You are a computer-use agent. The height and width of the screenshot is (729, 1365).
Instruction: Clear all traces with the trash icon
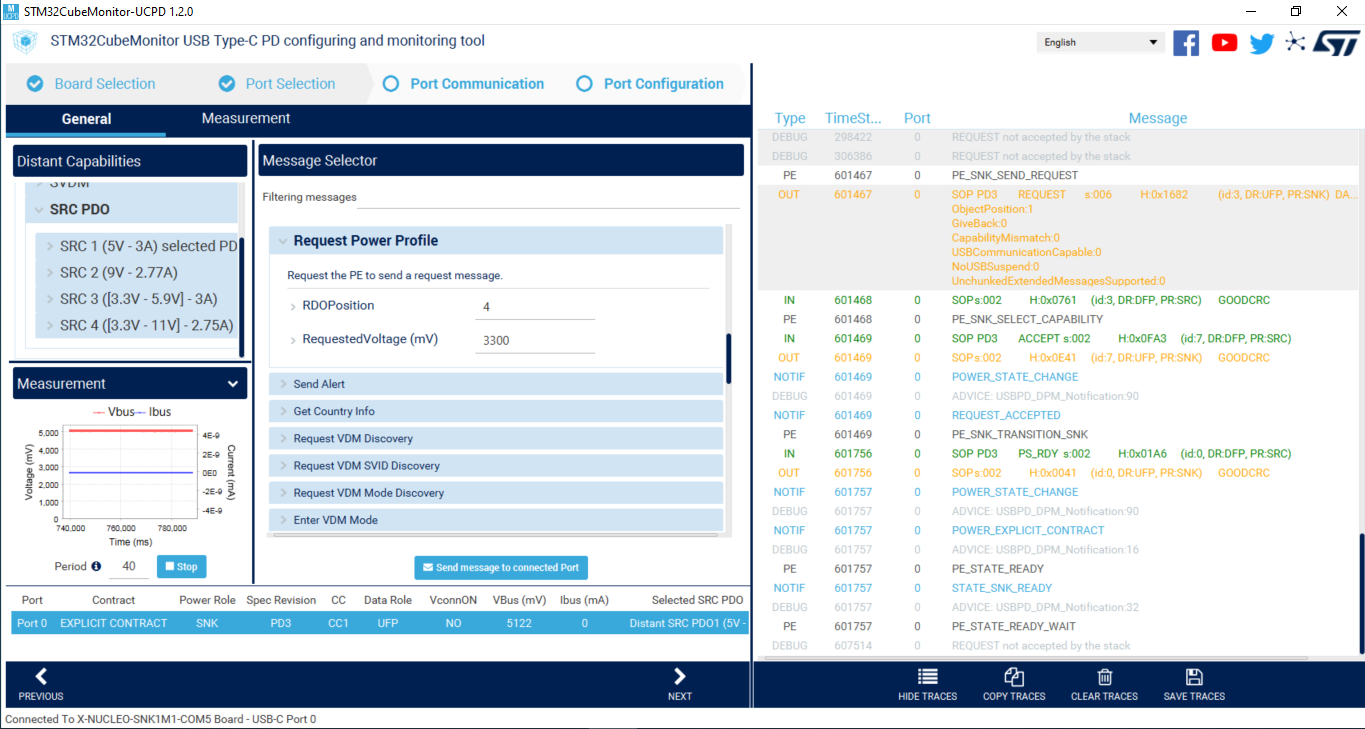[1103, 684]
